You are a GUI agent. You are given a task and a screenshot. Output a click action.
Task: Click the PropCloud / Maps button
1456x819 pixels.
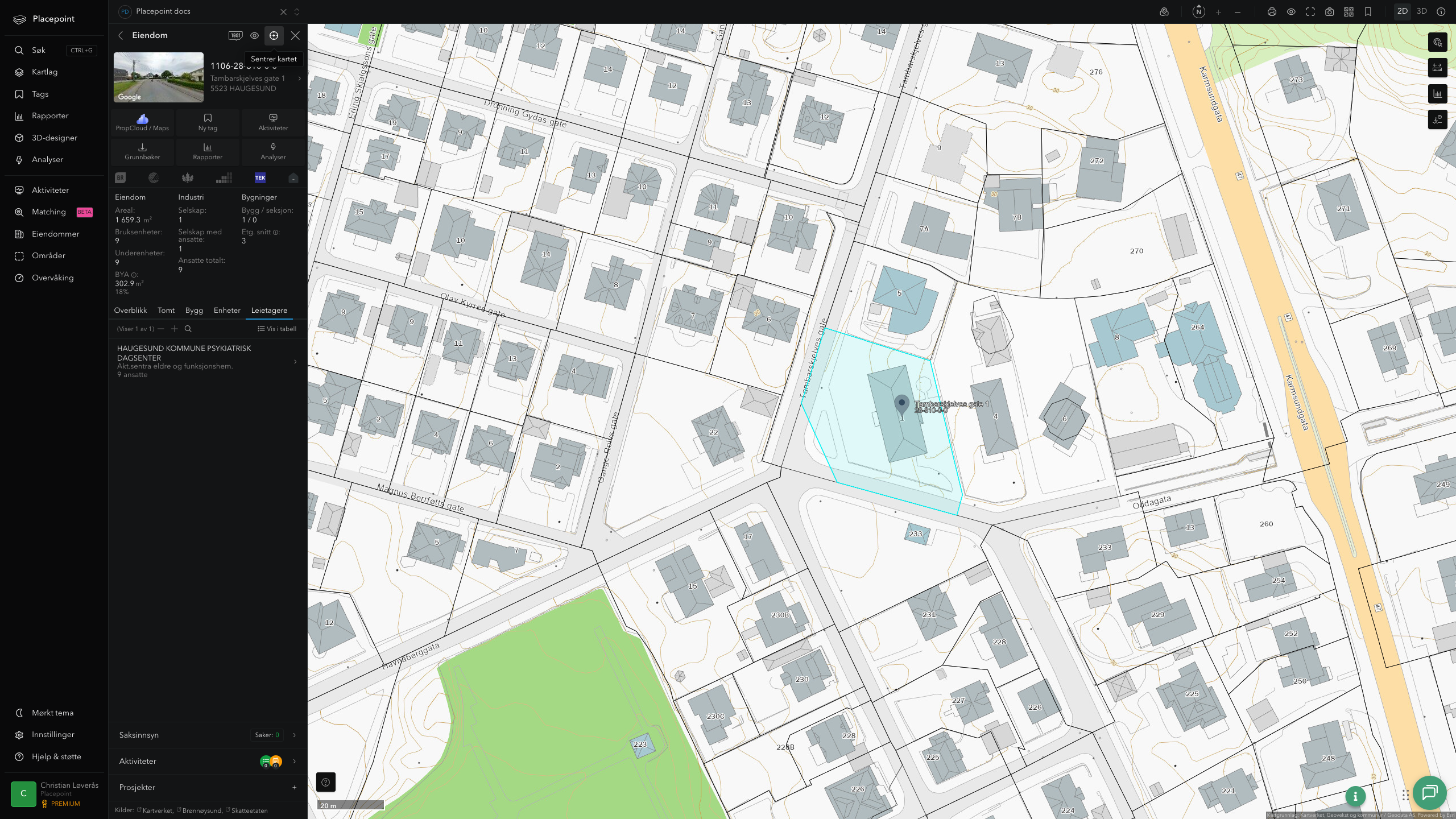pyautogui.click(x=142, y=122)
